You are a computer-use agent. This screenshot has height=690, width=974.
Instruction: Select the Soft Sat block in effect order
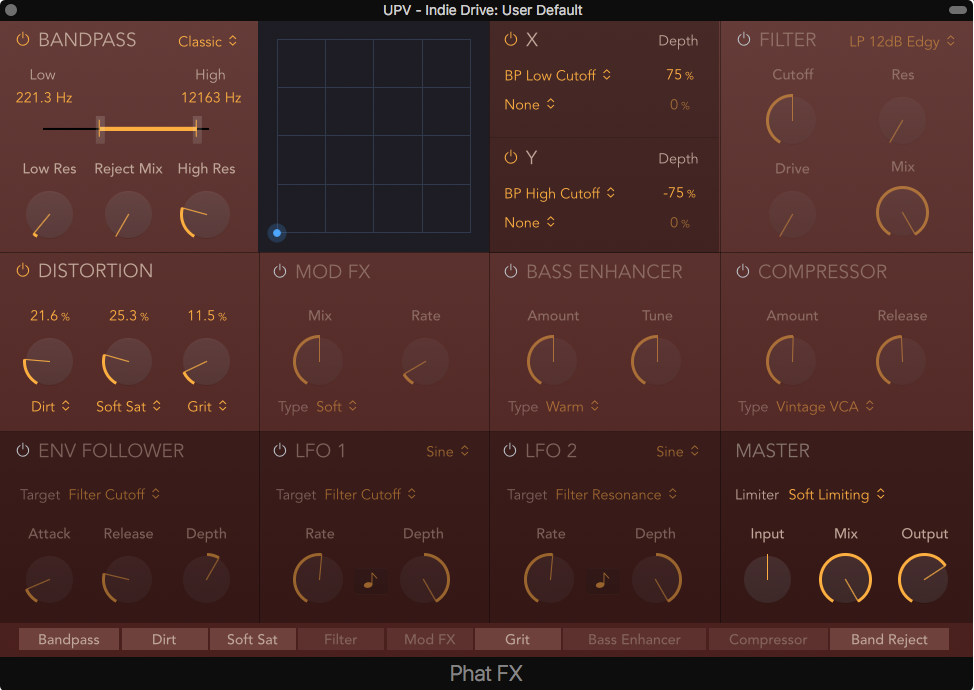click(x=252, y=639)
